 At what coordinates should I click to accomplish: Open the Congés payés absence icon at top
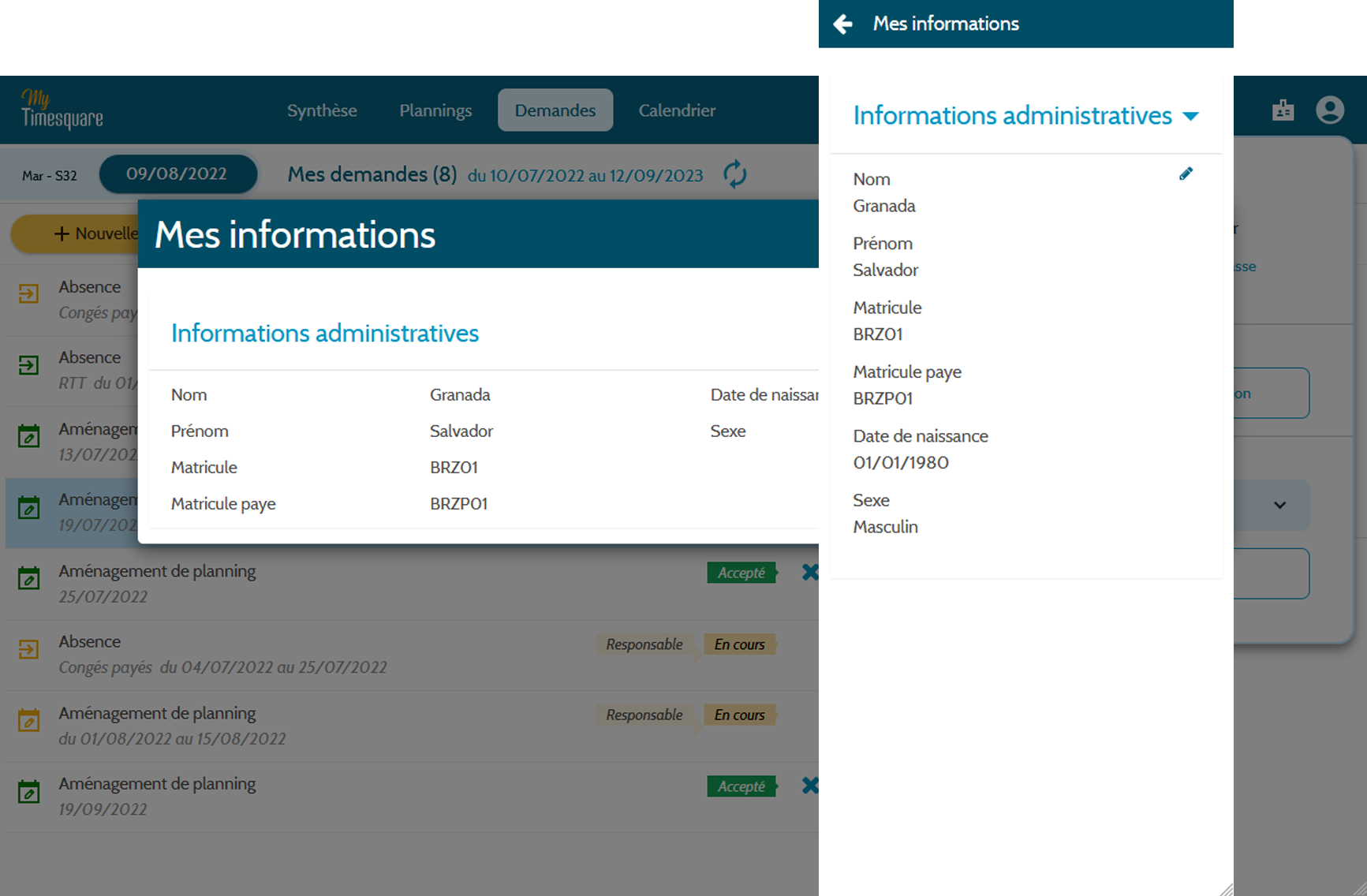[28, 294]
